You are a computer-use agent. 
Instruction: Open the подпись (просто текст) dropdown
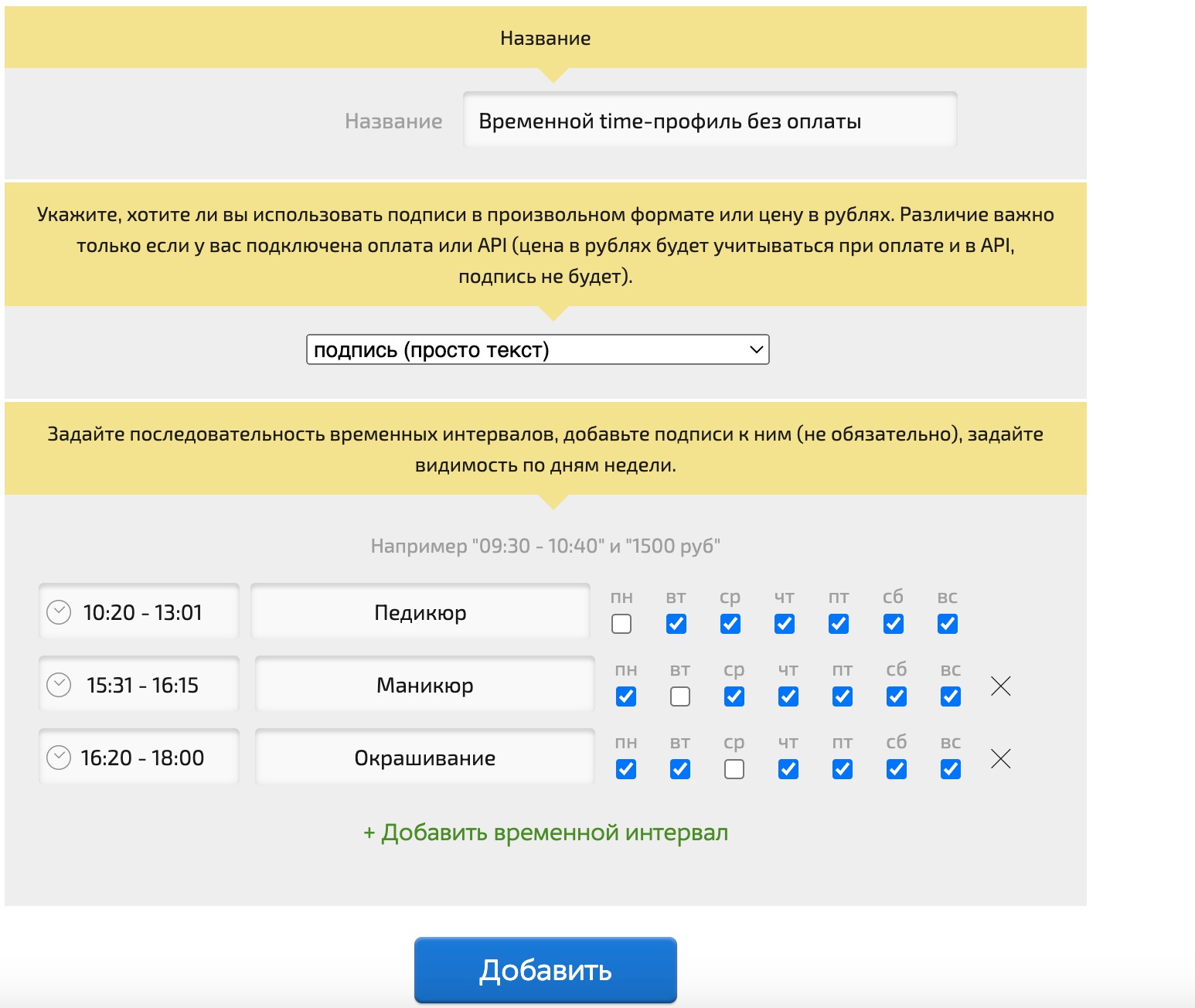pyautogui.click(x=538, y=349)
